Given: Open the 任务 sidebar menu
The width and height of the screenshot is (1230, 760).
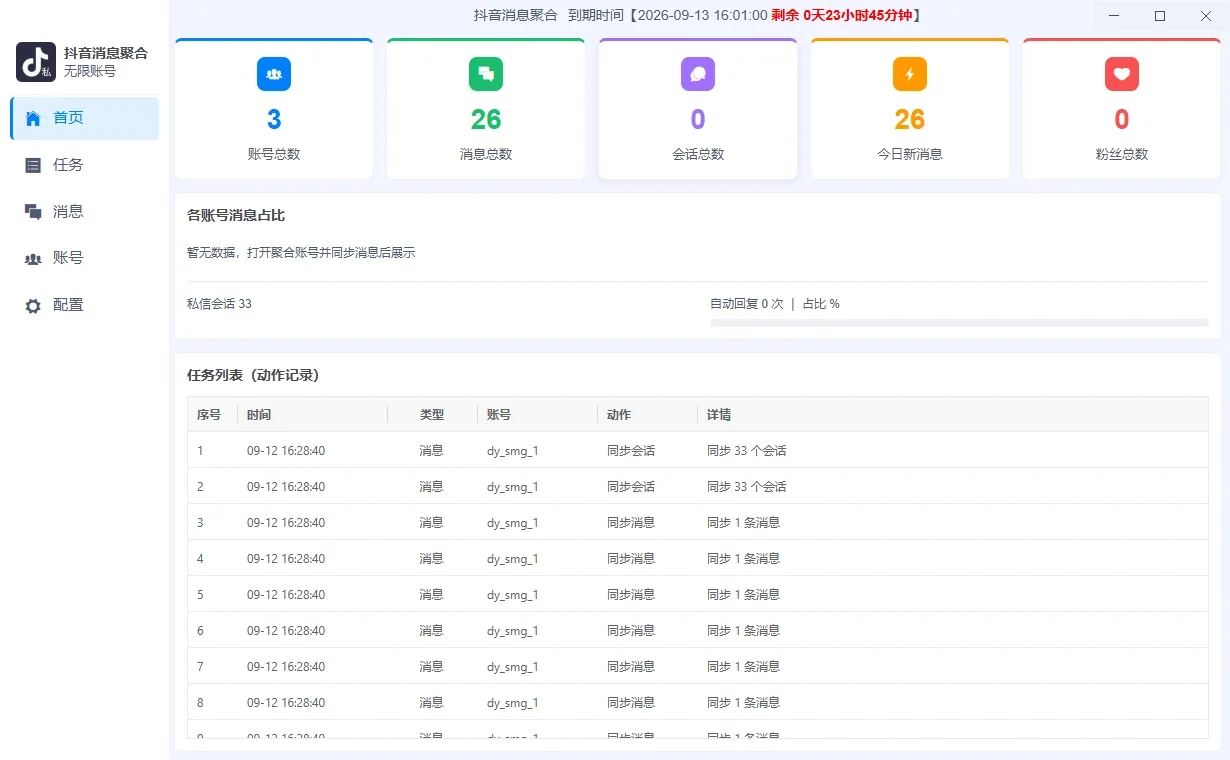Looking at the screenshot, I should tap(84, 165).
